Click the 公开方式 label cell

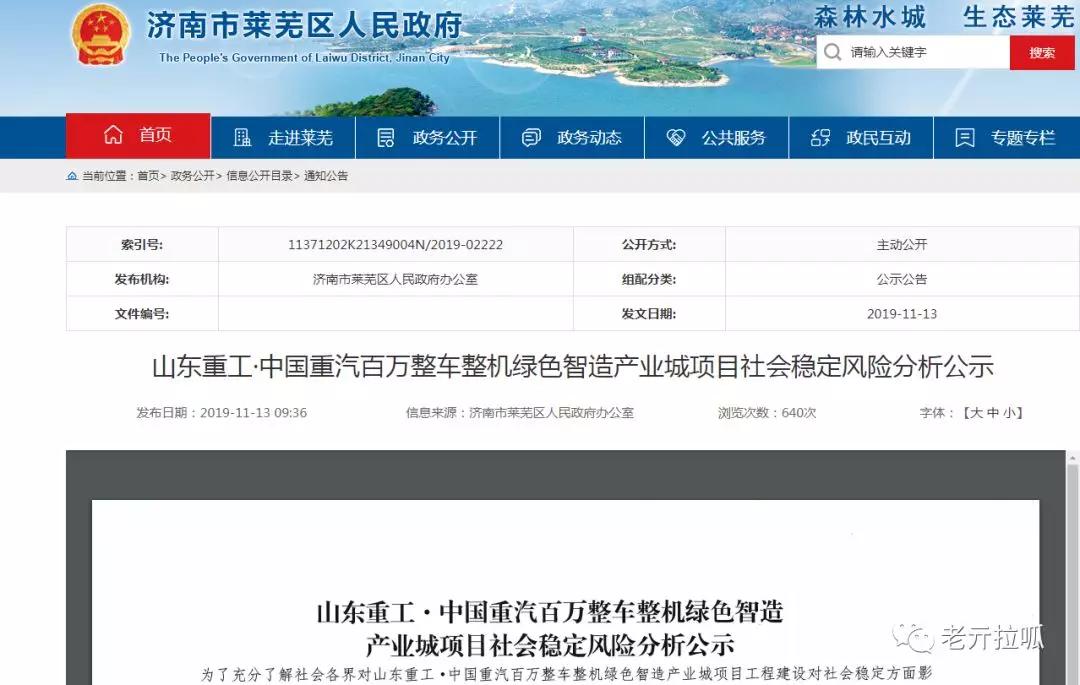[649, 244]
